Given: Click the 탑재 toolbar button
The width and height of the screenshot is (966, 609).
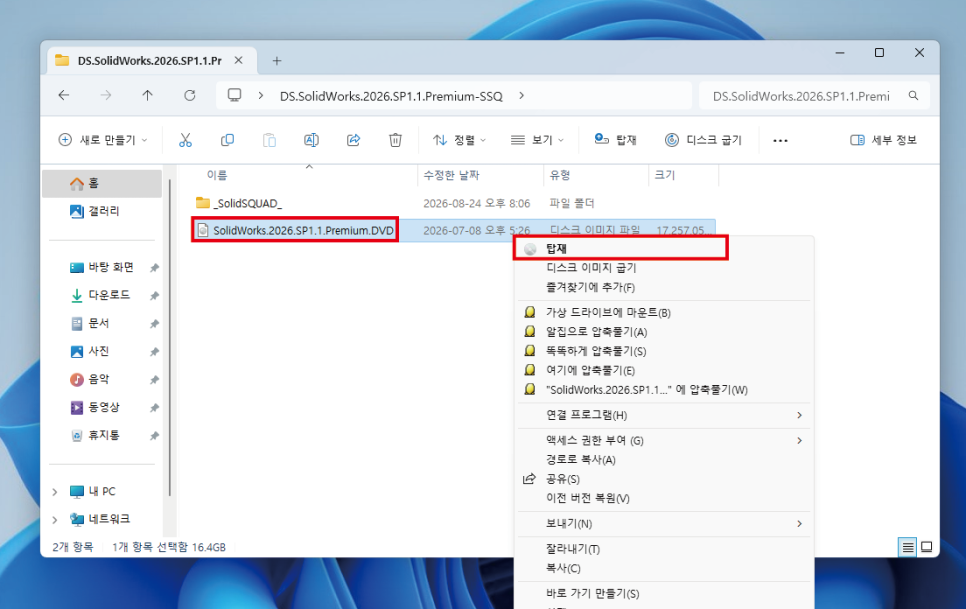Looking at the screenshot, I should click(615, 140).
